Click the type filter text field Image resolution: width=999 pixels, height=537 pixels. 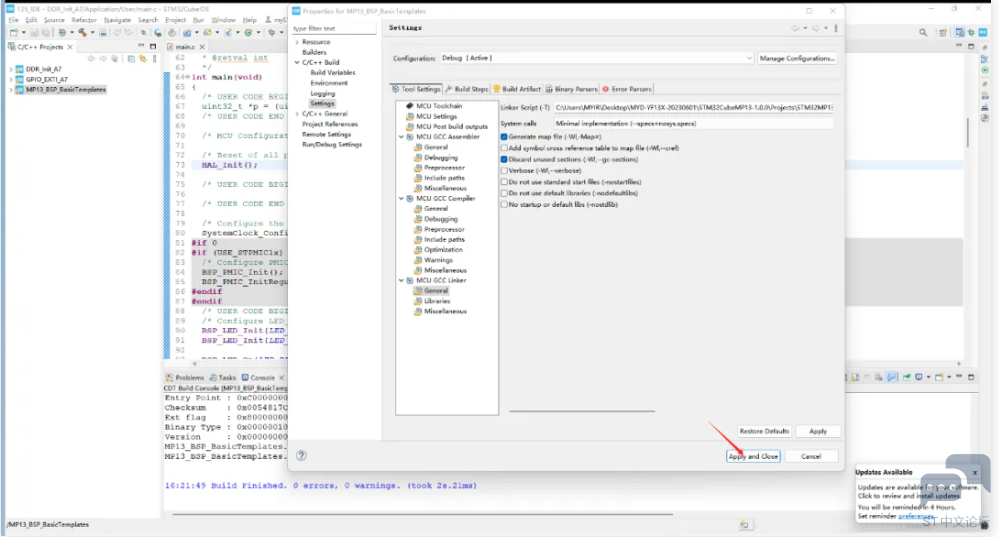pos(333,29)
